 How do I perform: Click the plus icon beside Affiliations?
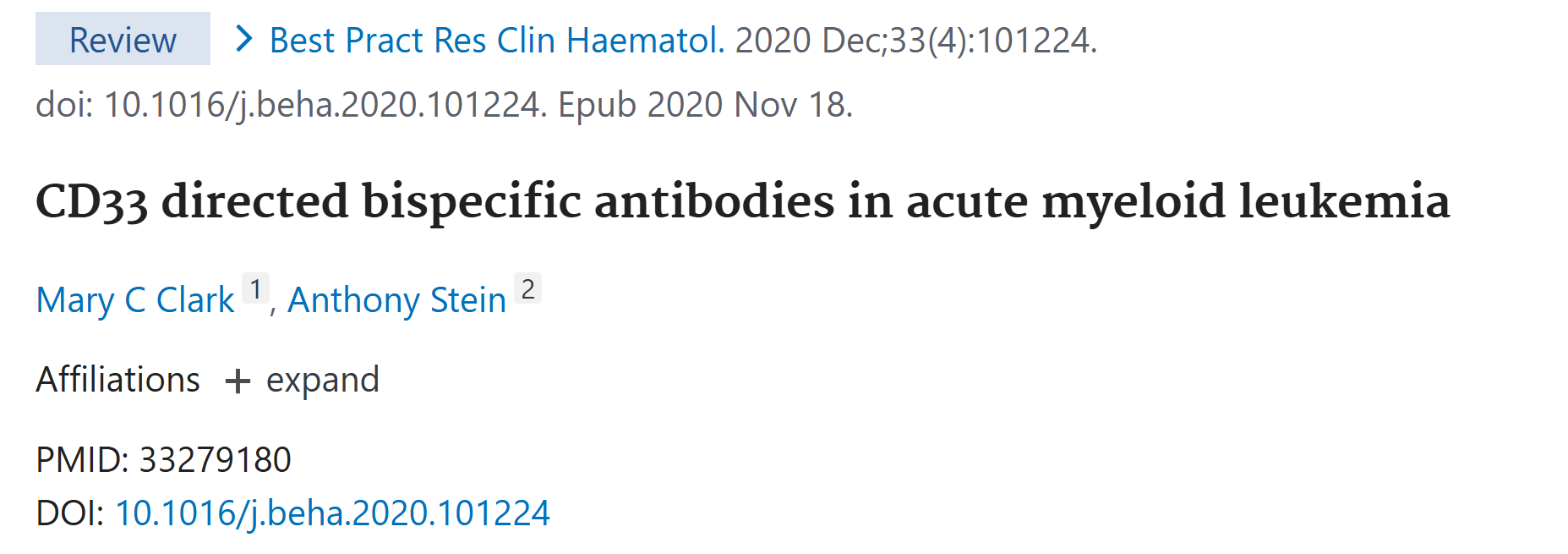pyautogui.click(x=238, y=381)
